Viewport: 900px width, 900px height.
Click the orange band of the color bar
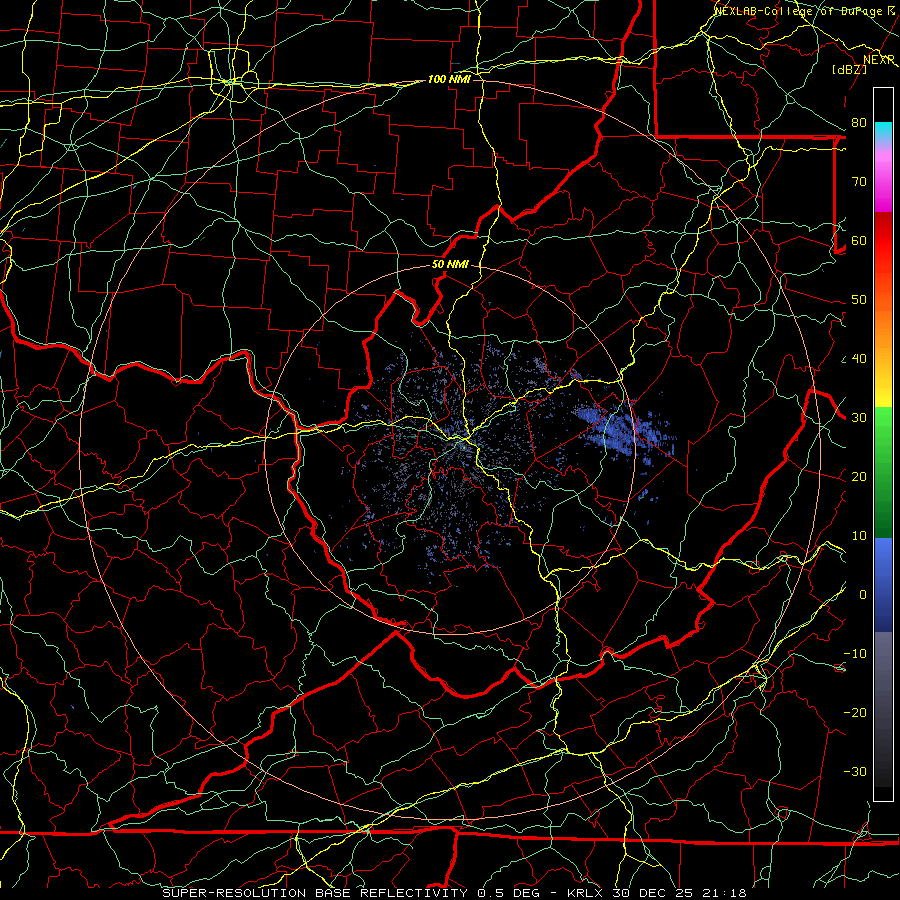[883, 330]
